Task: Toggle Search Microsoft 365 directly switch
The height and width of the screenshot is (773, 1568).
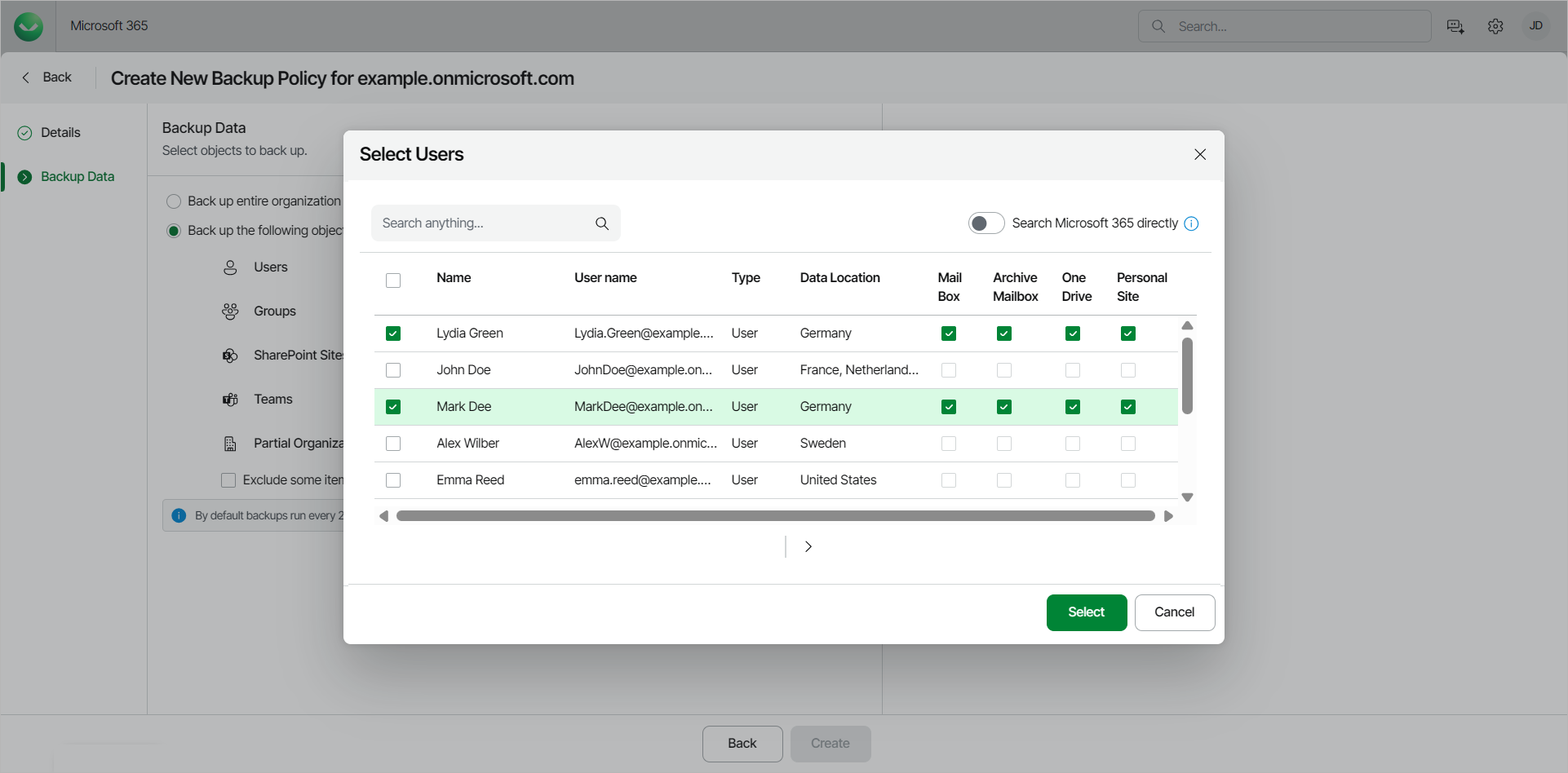Action: (986, 223)
